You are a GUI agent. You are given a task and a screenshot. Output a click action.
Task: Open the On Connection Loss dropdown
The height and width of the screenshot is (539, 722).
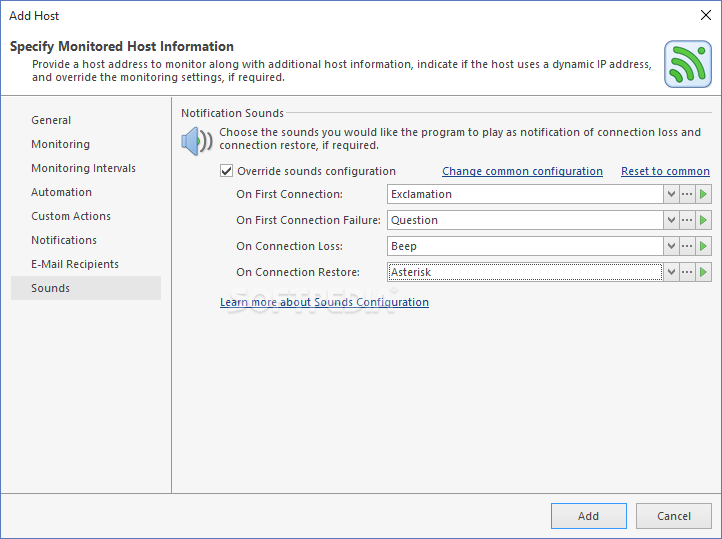click(x=671, y=246)
